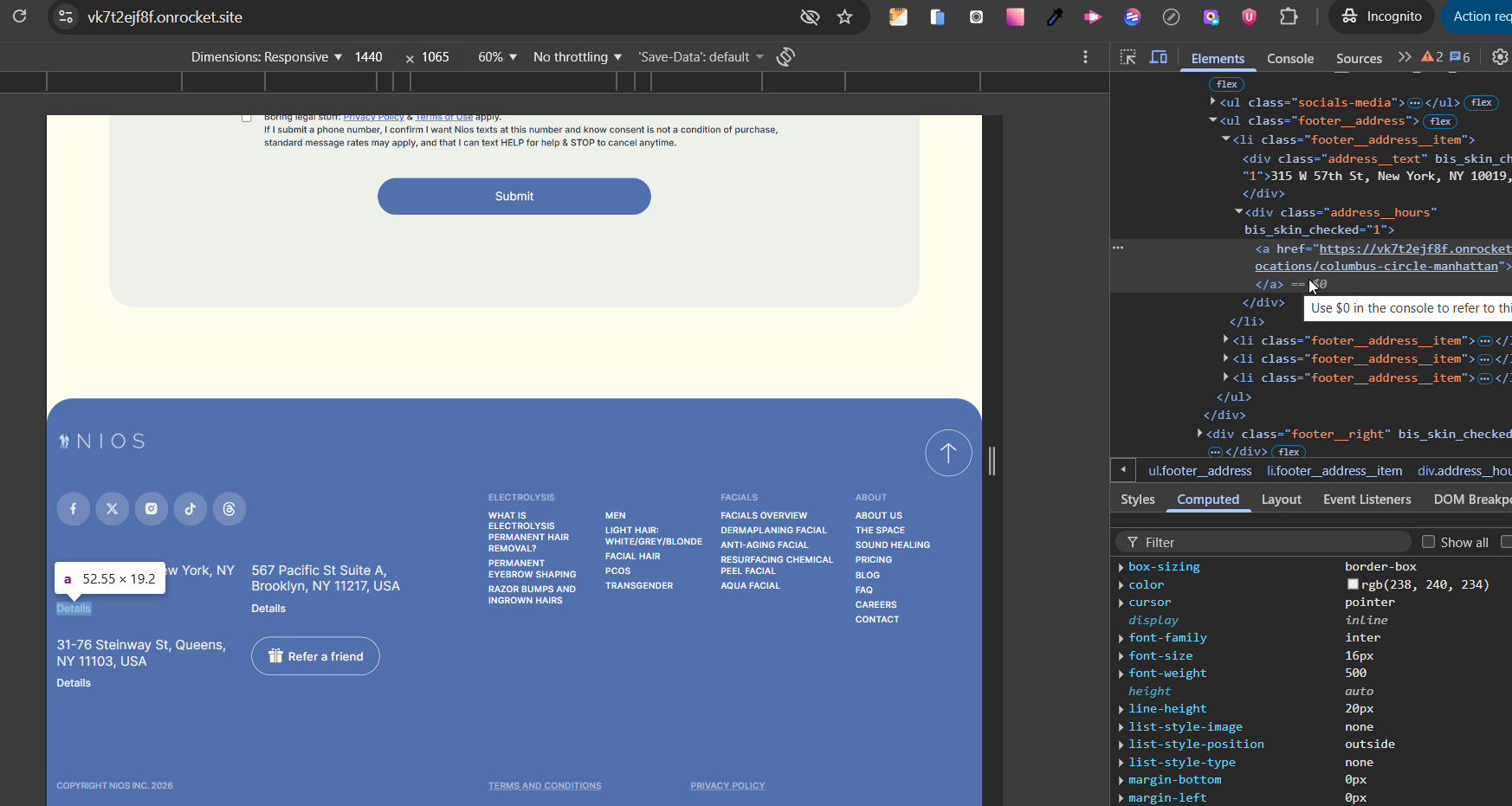Toggle the device toolbar icon
Screen dimensions: 1512x806
pyautogui.click(x=1159, y=57)
